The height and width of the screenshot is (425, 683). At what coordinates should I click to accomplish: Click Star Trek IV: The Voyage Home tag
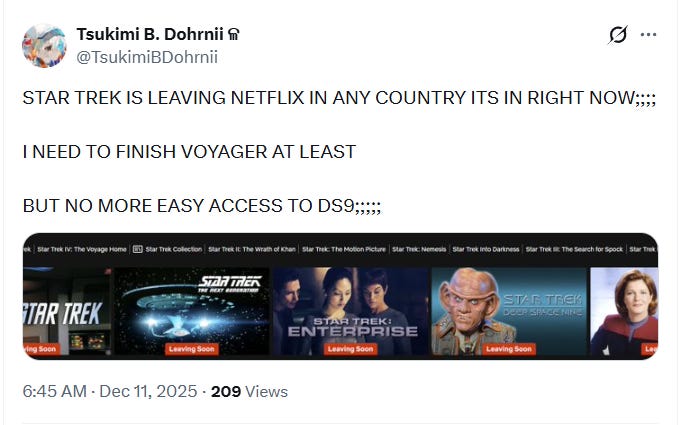pos(82,249)
